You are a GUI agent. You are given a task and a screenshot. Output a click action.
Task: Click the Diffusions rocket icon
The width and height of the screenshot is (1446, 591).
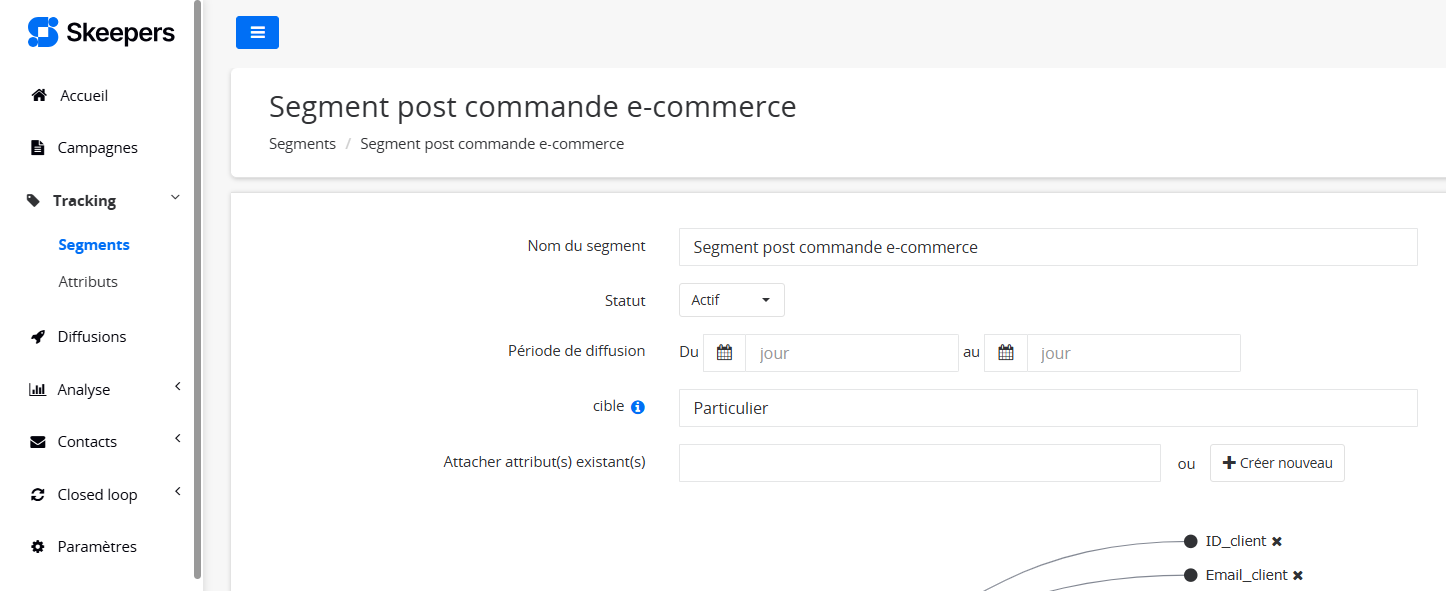click(x=38, y=337)
